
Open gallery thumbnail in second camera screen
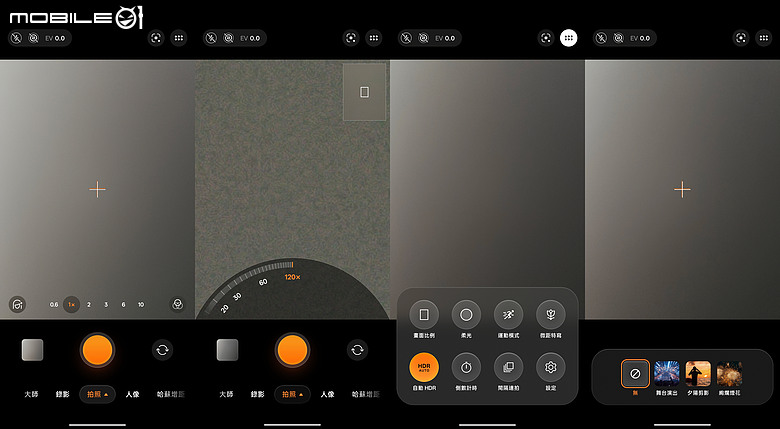pos(227,350)
